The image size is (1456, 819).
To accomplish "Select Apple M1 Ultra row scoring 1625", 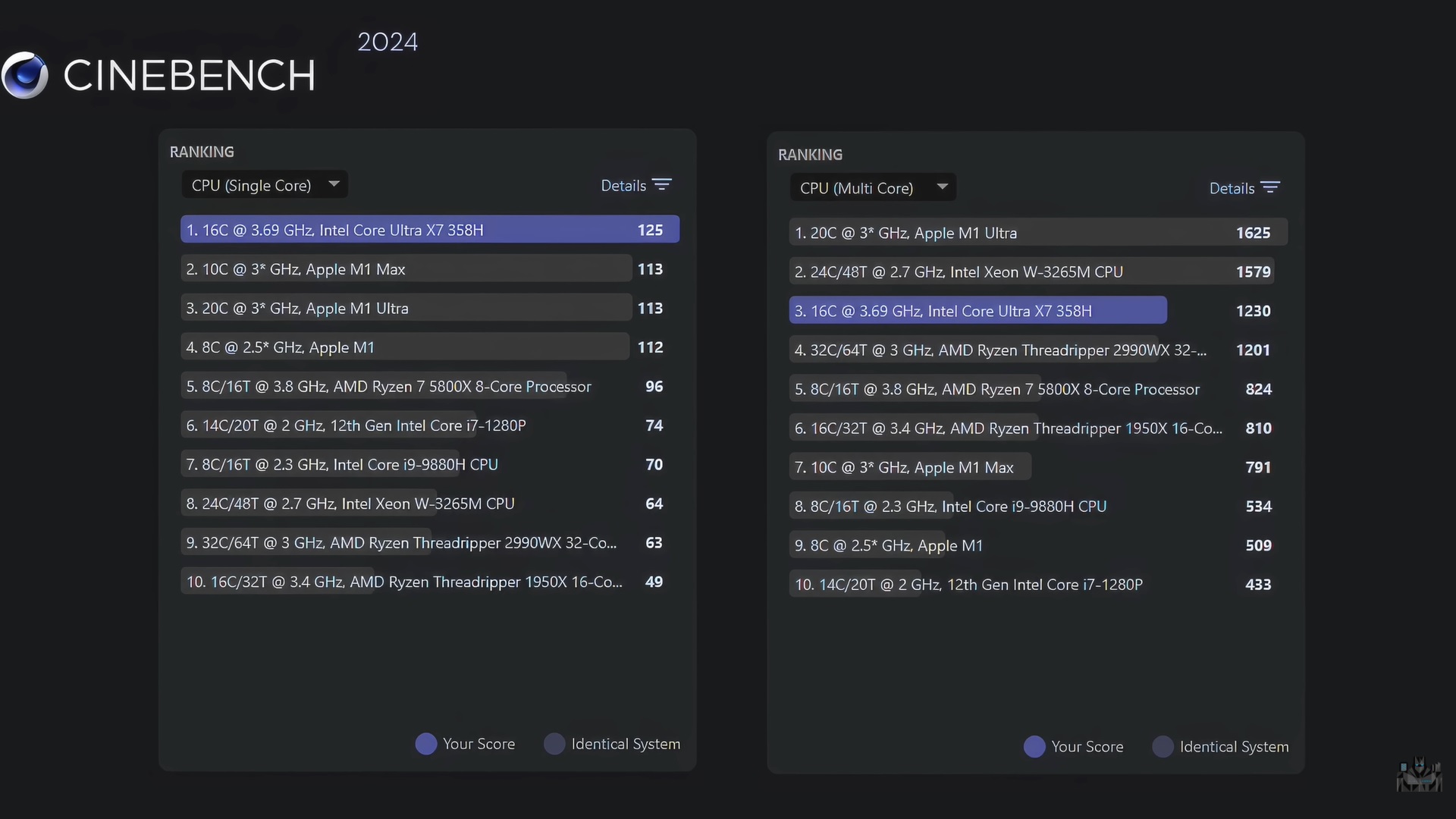I will tap(1037, 233).
